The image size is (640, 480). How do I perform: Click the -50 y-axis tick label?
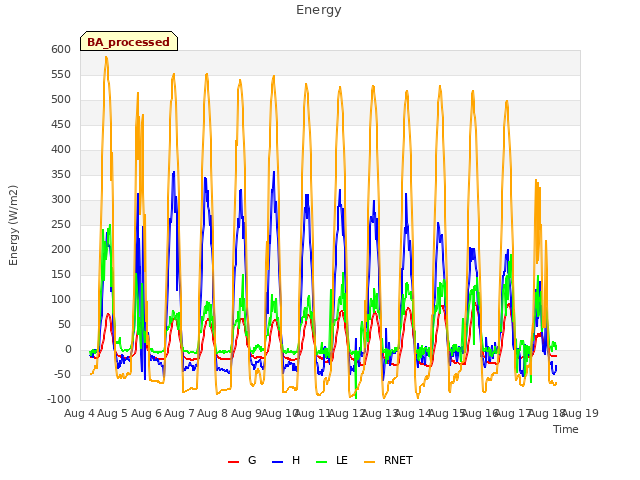pos(62,375)
